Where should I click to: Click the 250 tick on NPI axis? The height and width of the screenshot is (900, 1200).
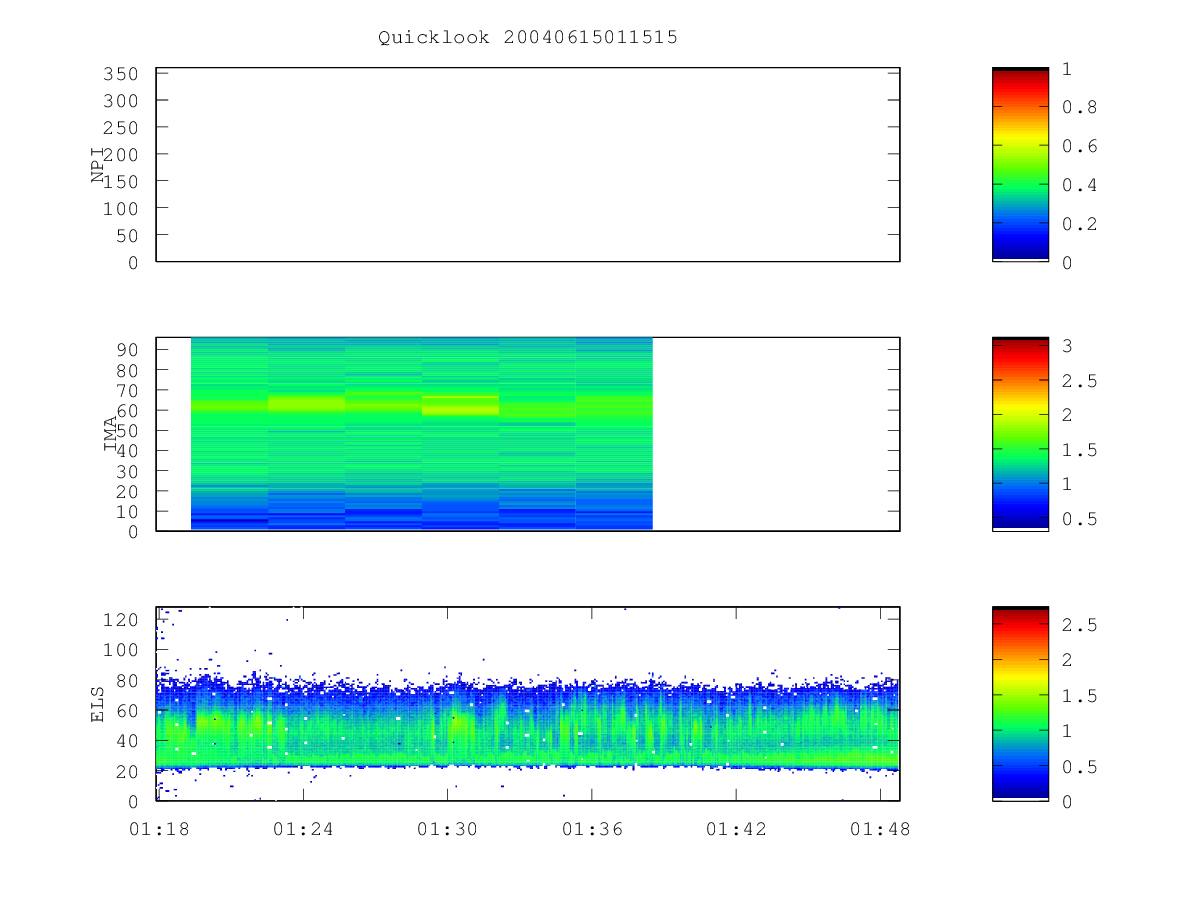(119, 128)
